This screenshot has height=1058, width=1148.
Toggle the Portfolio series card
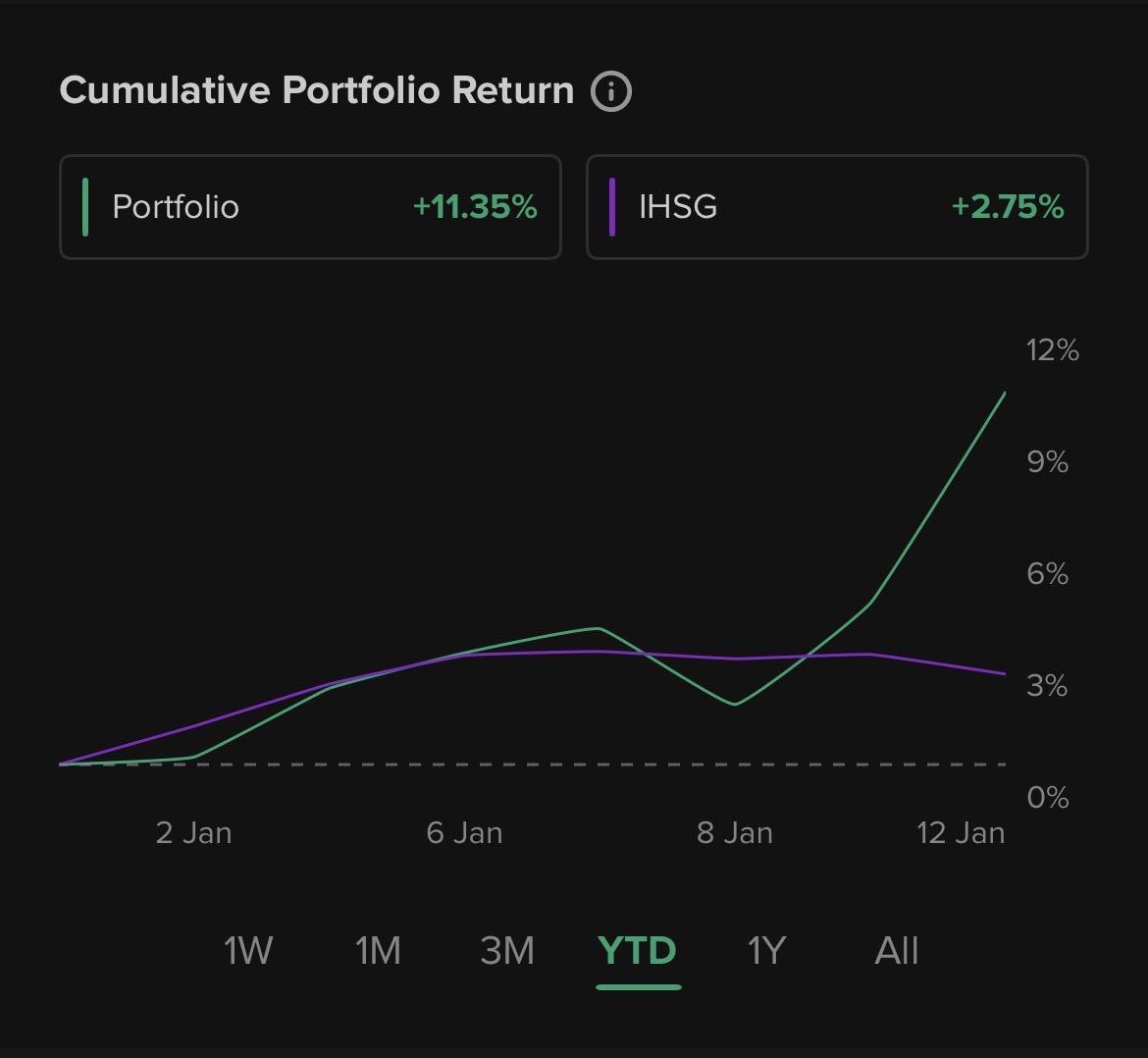click(x=310, y=207)
